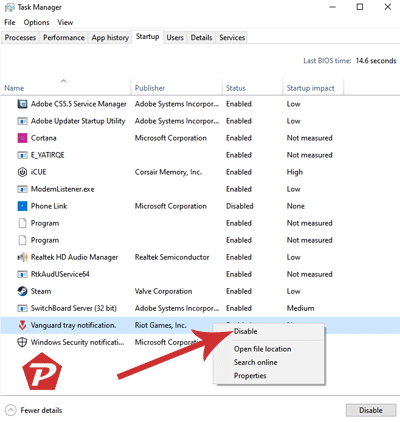Viewport: 400px width, 422px height.
Task: Switch to the Details tab
Action: click(201, 38)
